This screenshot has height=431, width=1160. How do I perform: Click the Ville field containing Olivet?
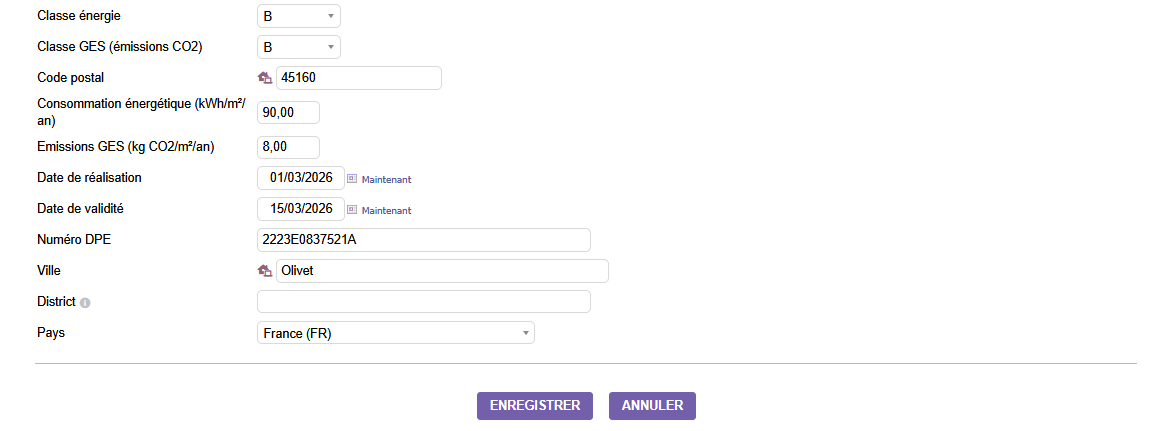click(441, 271)
